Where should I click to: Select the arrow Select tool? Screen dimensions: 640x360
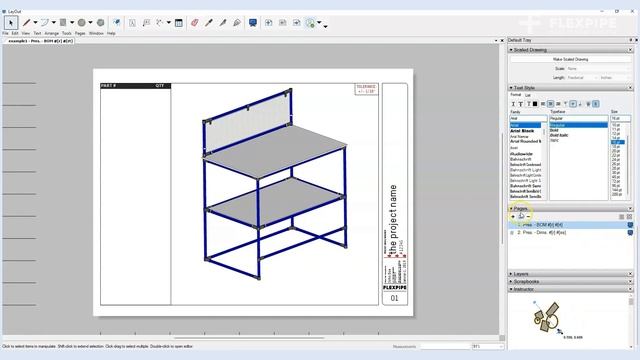click(x=11, y=23)
